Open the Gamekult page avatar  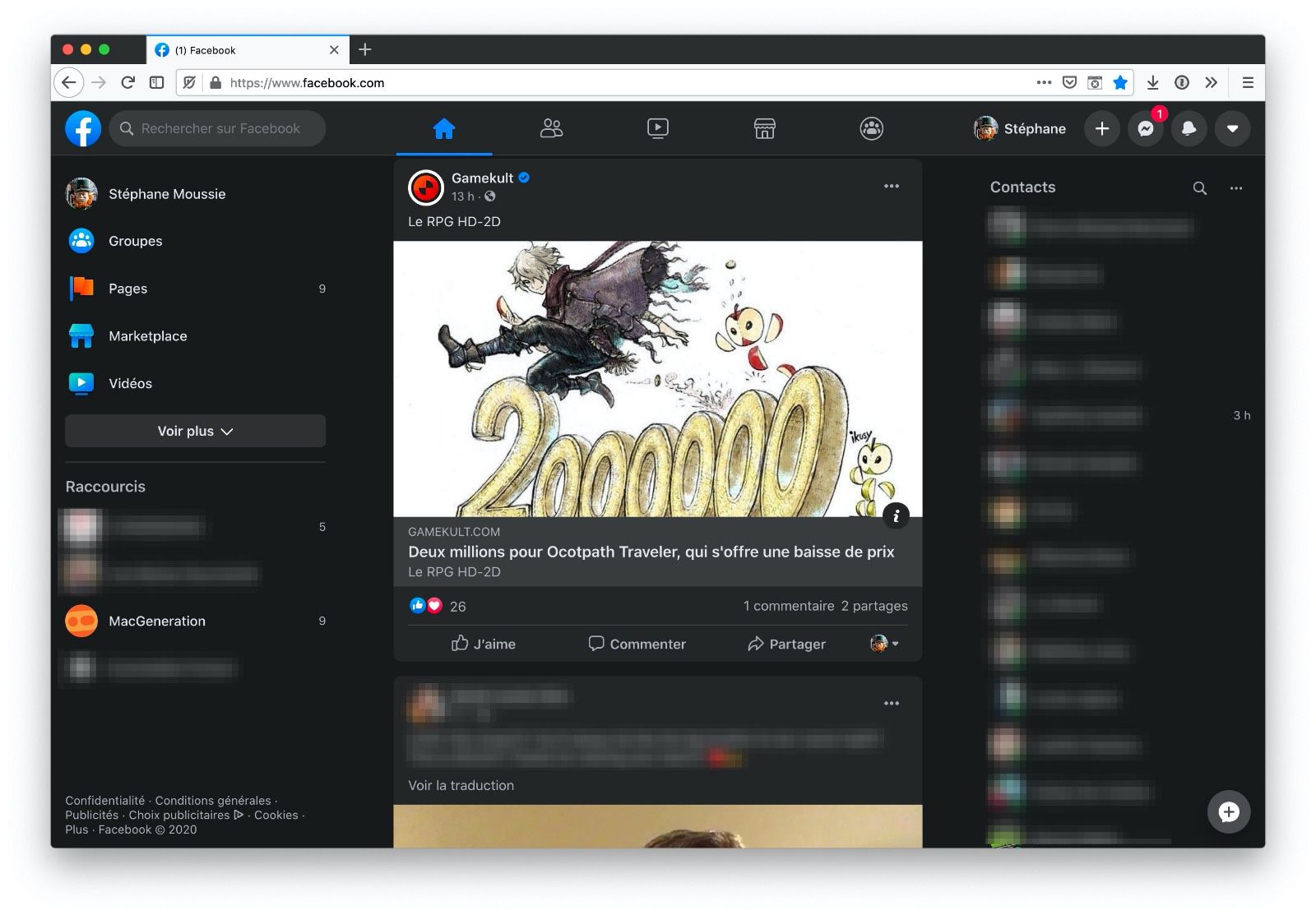point(426,187)
